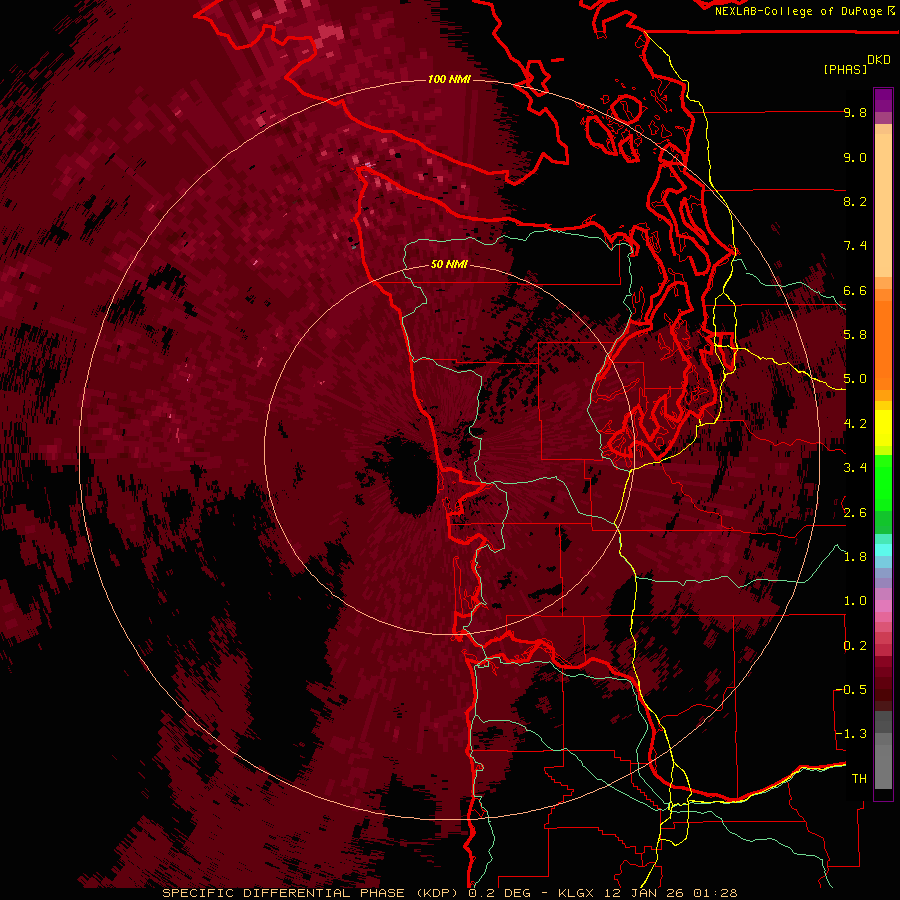Click the 12 JAN 26 date text
The width and height of the screenshot is (900, 900).
pos(645,893)
